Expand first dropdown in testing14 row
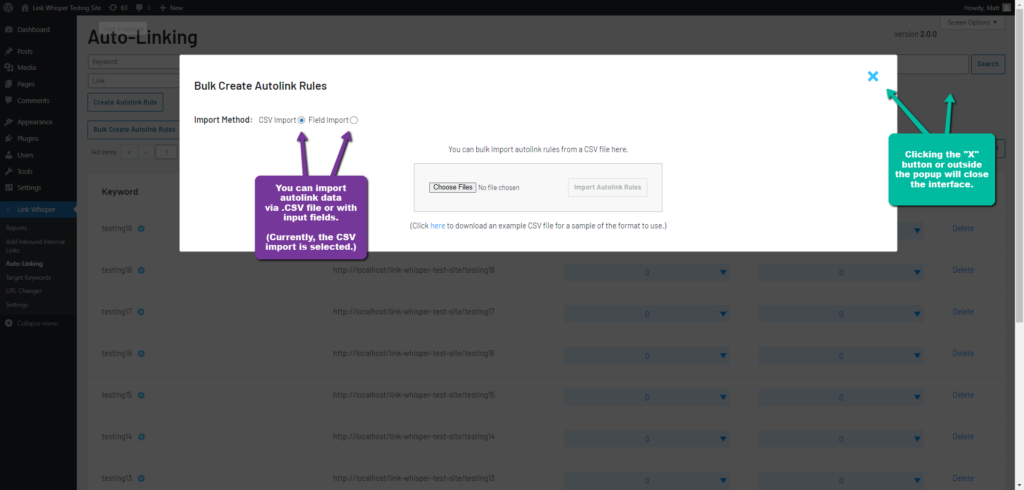This screenshot has height=490, width=1024. [647, 439]
